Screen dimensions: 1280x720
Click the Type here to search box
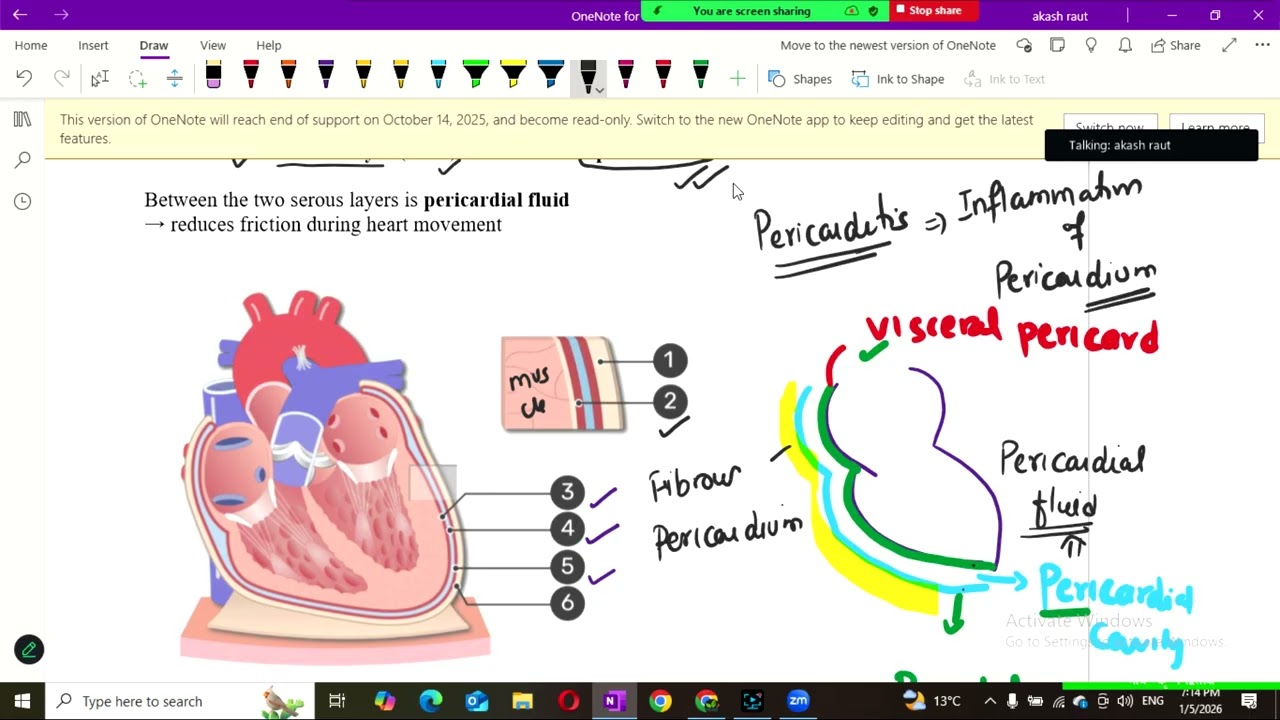pyautogui.click(x=180, y=701)
